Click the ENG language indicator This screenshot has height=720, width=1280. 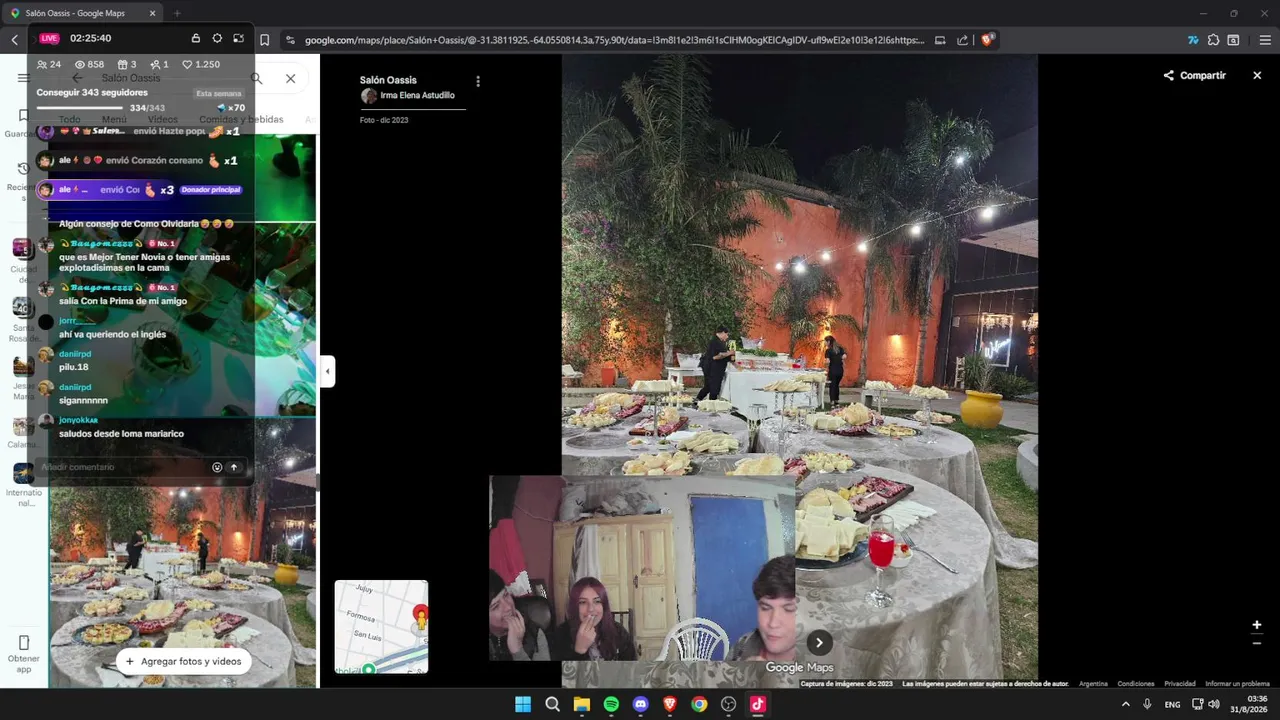1172,704
